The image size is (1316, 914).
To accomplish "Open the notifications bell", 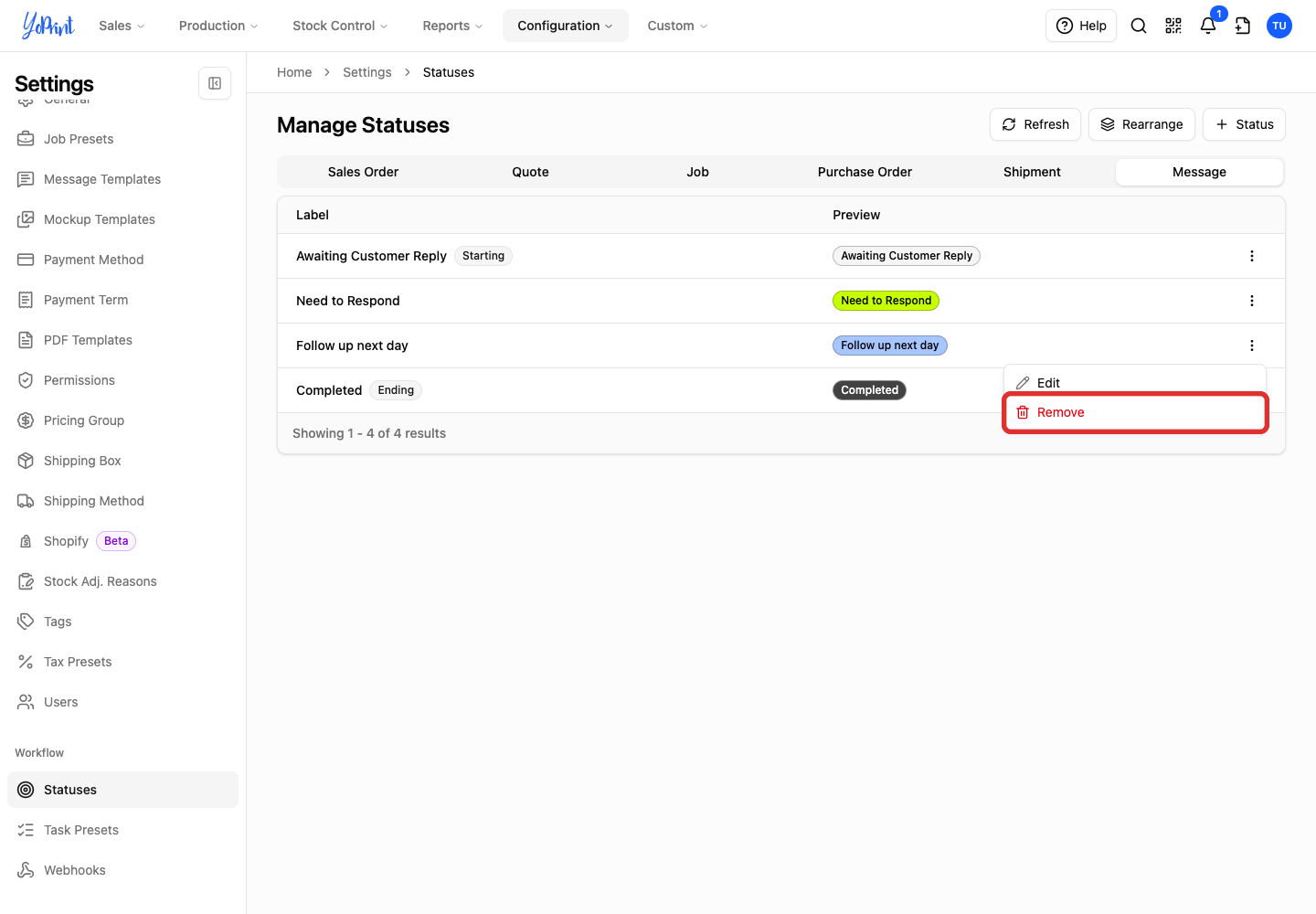I will click(1208, 26).
